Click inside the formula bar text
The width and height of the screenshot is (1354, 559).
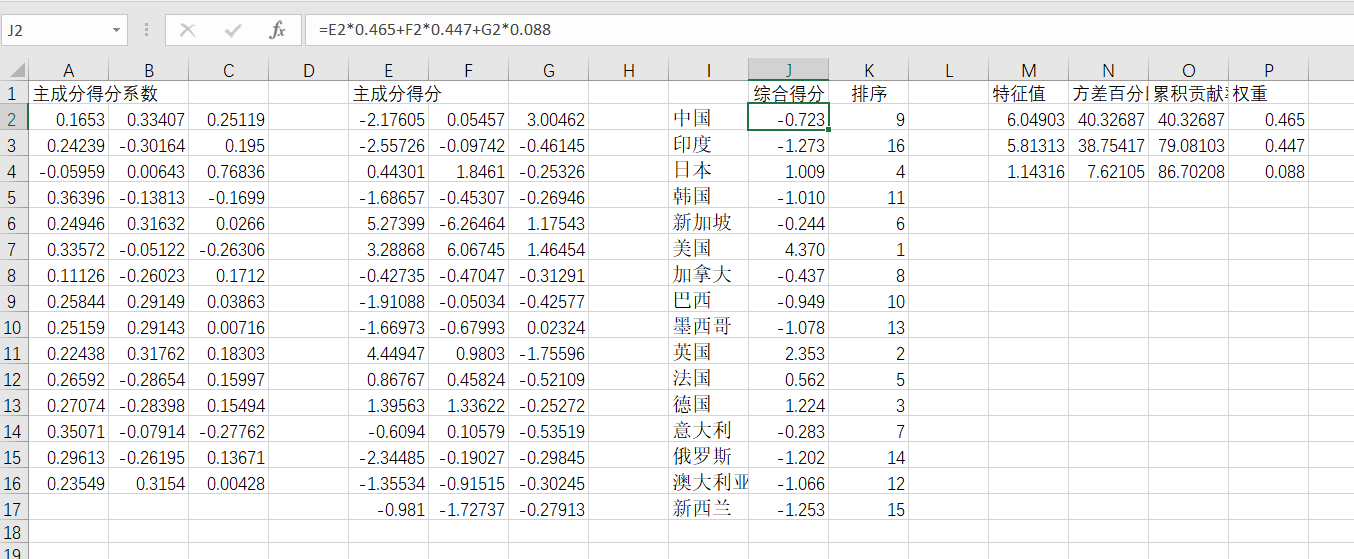[x=800, y=30]
